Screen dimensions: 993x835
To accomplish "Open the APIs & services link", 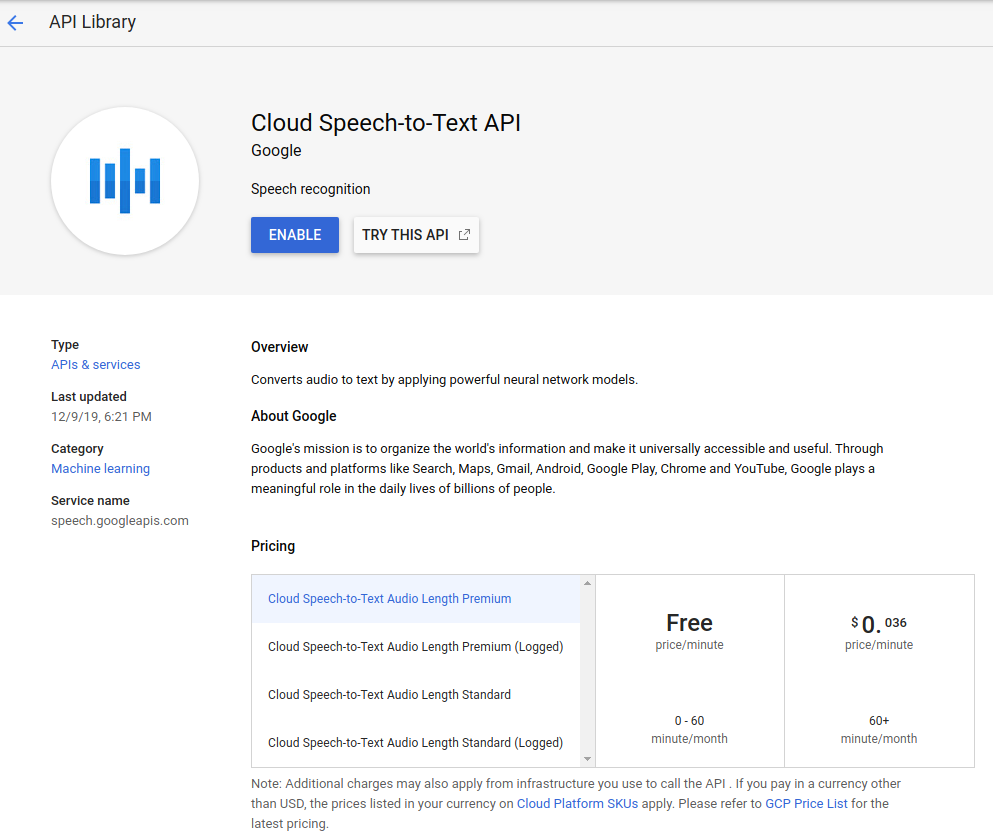I will pos(96,365).
